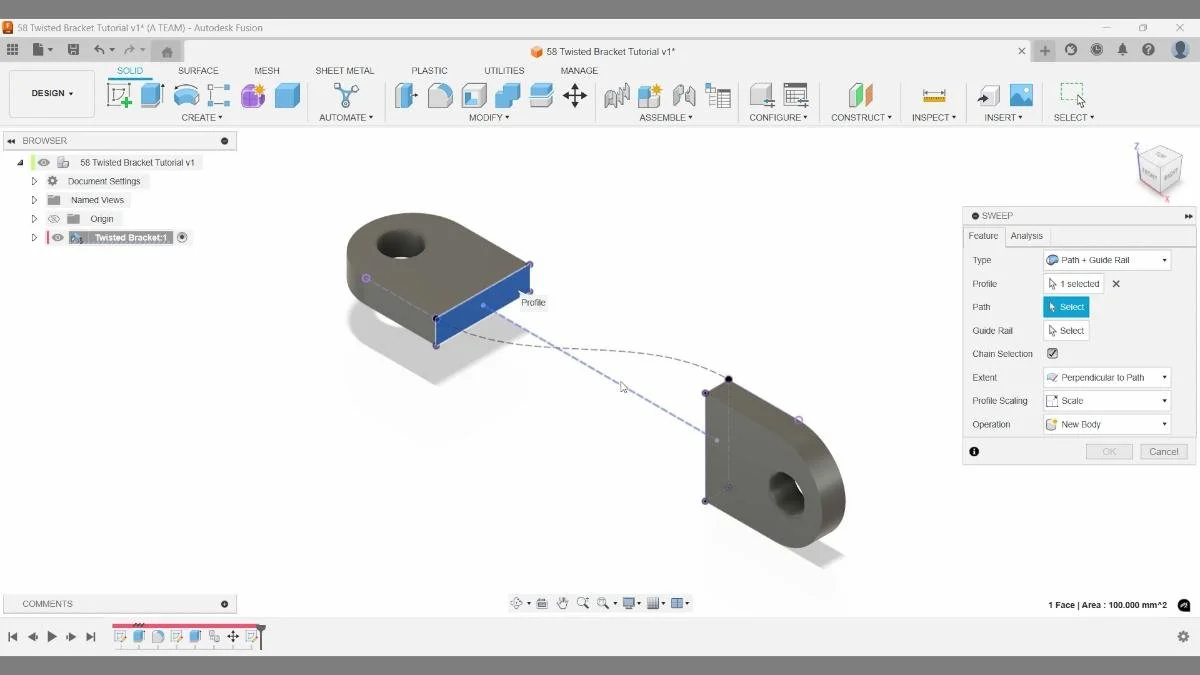
Task: Open the Analysis tab in Sweep dialog
Action: [1026, 236]
